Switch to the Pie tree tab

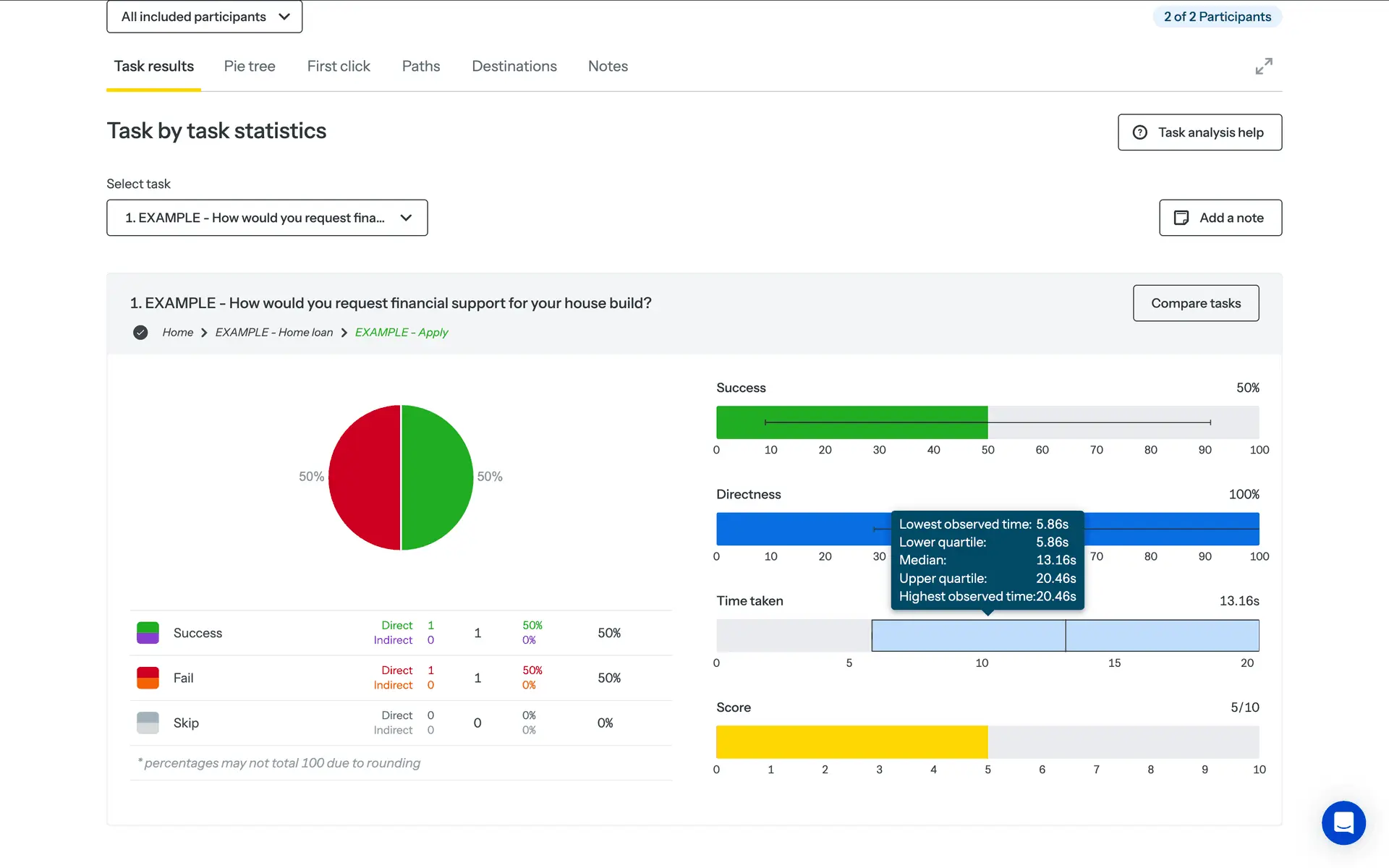click(x=250, y=67)
